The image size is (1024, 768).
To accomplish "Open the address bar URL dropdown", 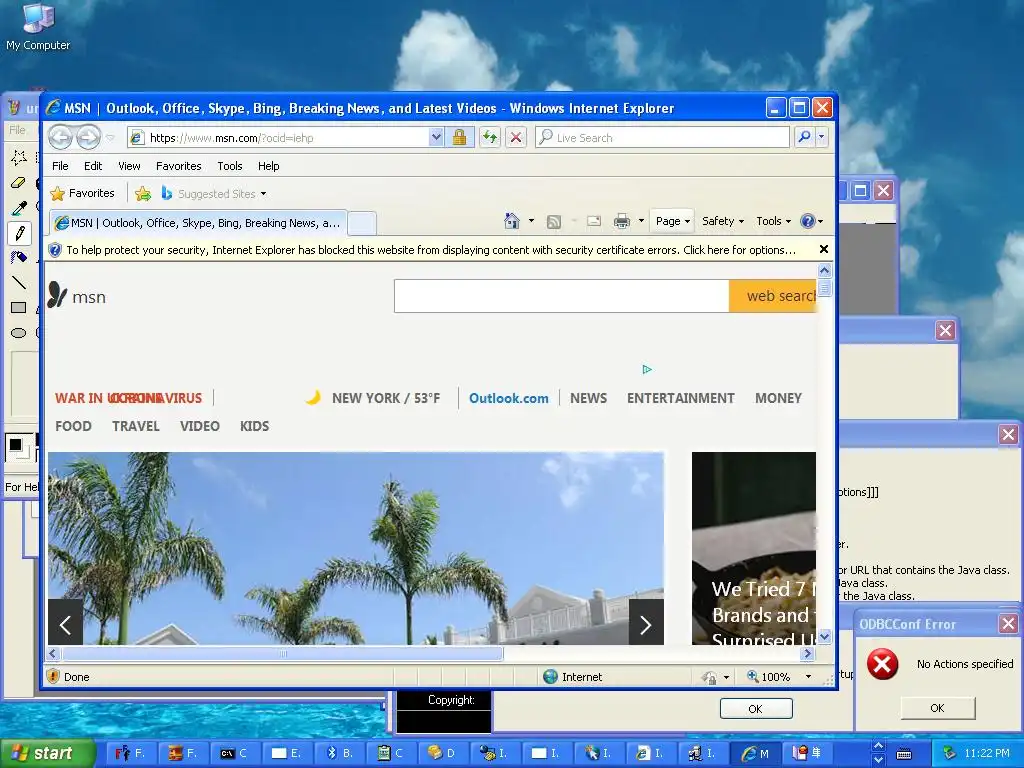I will [436, 137].
